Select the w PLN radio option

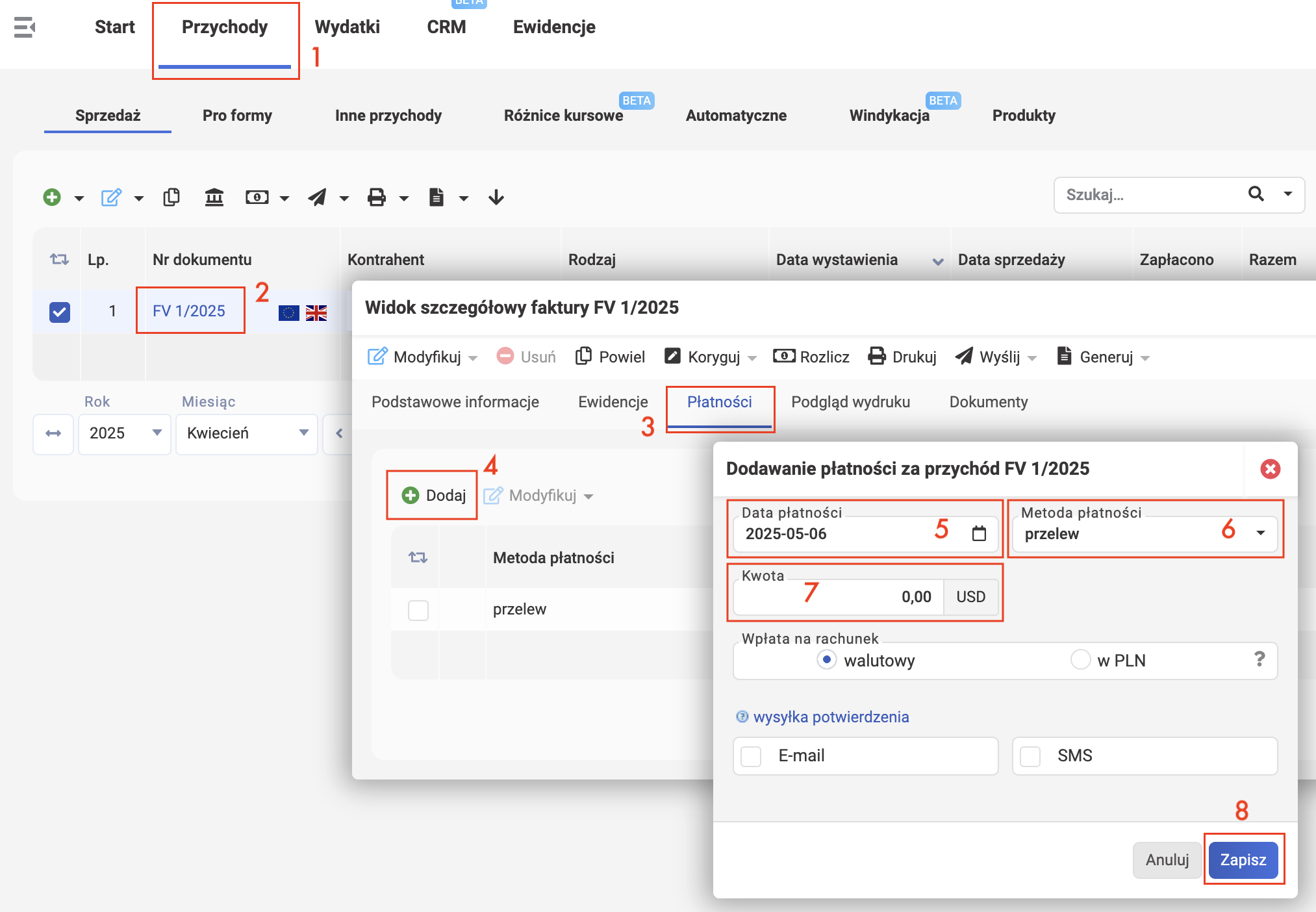(1080, 660)
